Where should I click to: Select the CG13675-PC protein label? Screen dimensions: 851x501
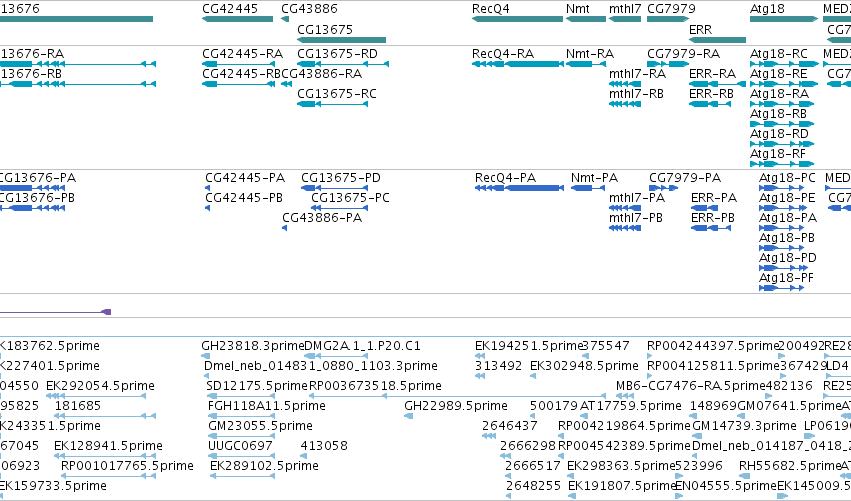[x=350, y=198]
